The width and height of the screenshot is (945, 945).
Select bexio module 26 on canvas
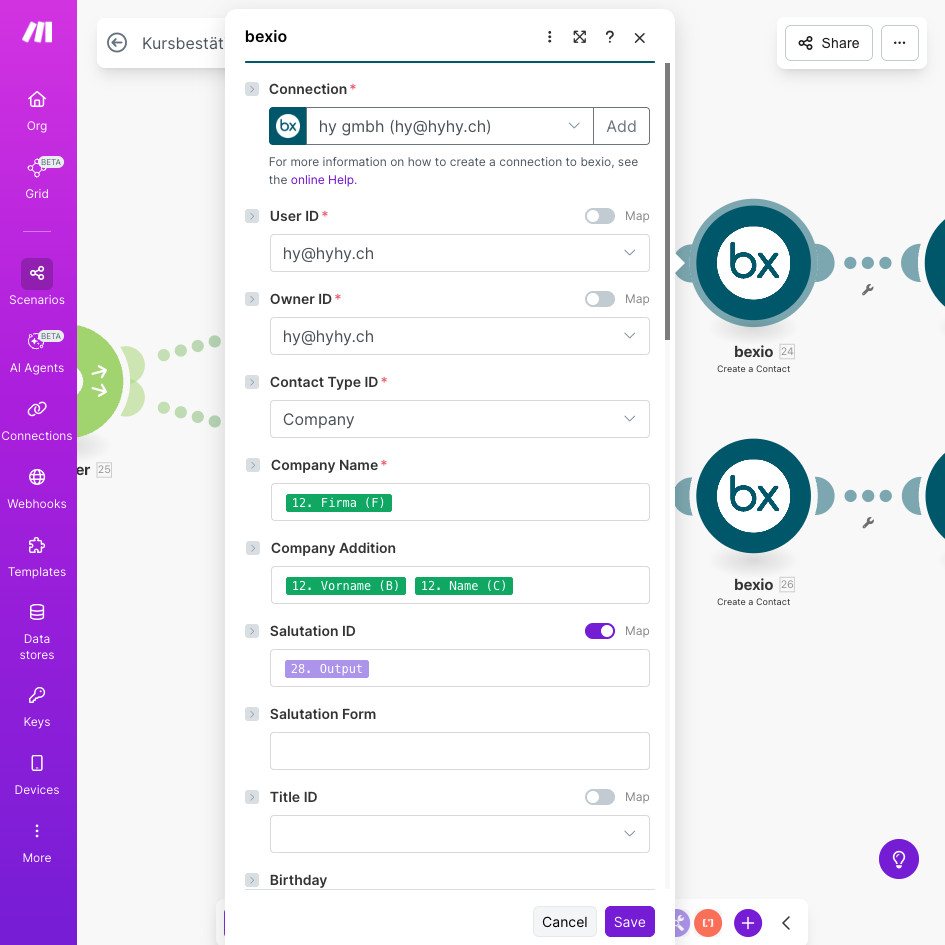(753, 495)
